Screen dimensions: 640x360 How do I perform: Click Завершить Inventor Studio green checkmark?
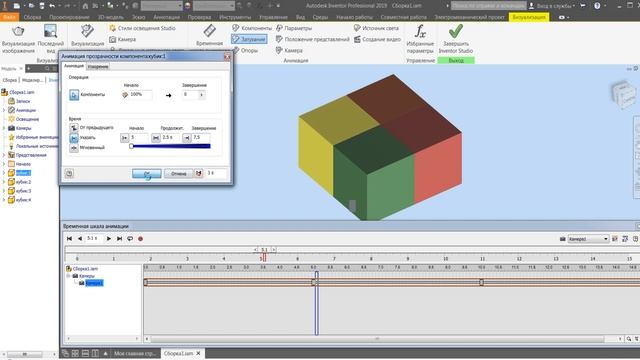click(x=456, y=39)
